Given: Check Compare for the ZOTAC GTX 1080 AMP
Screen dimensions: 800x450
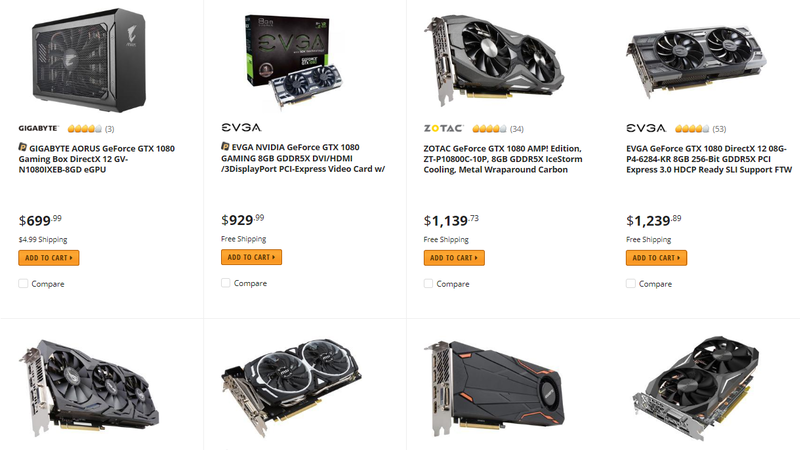Looking at the screenshot, I should tap(428, 284).
